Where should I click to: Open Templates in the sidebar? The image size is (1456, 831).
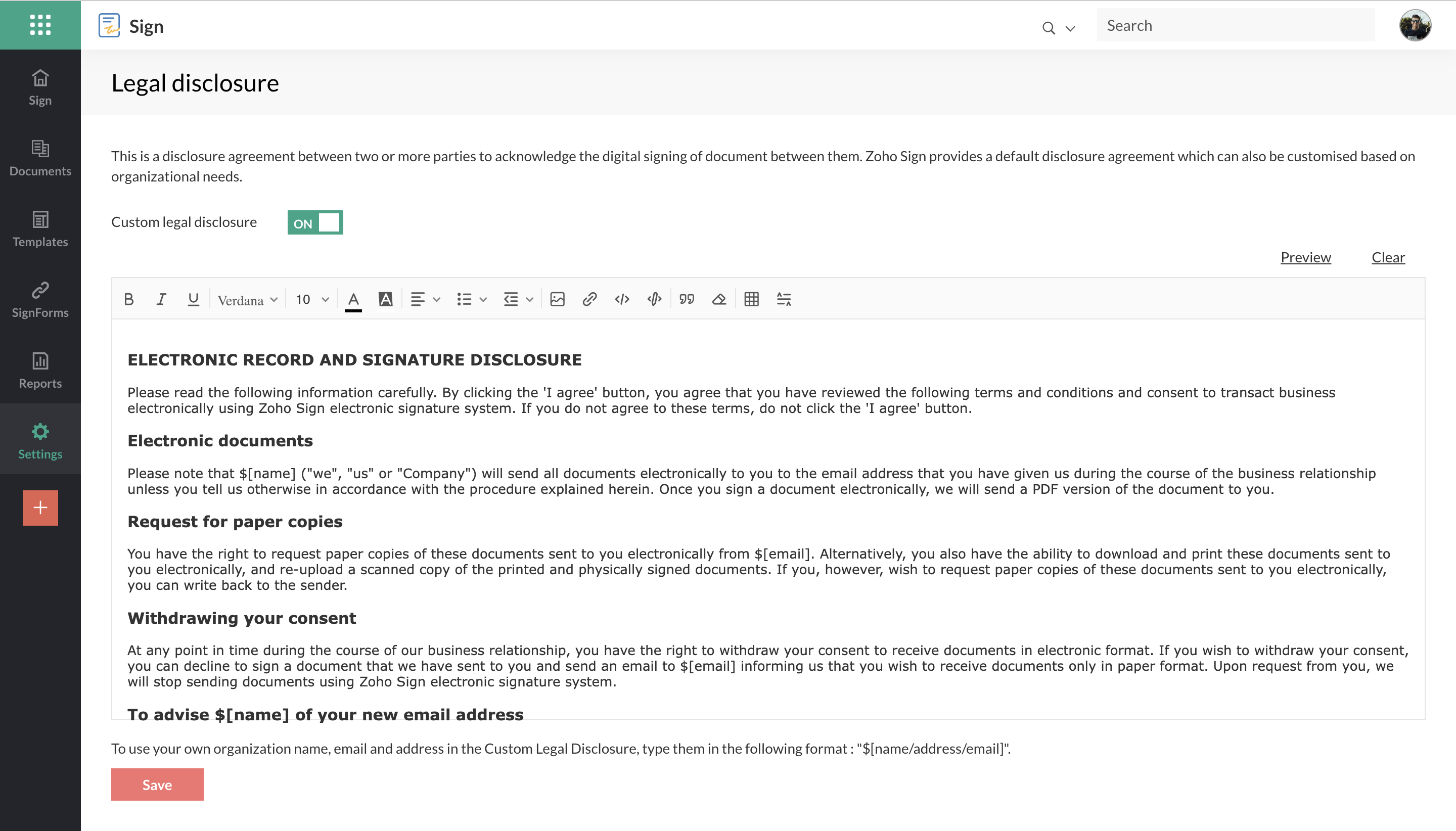pos(40,229)
